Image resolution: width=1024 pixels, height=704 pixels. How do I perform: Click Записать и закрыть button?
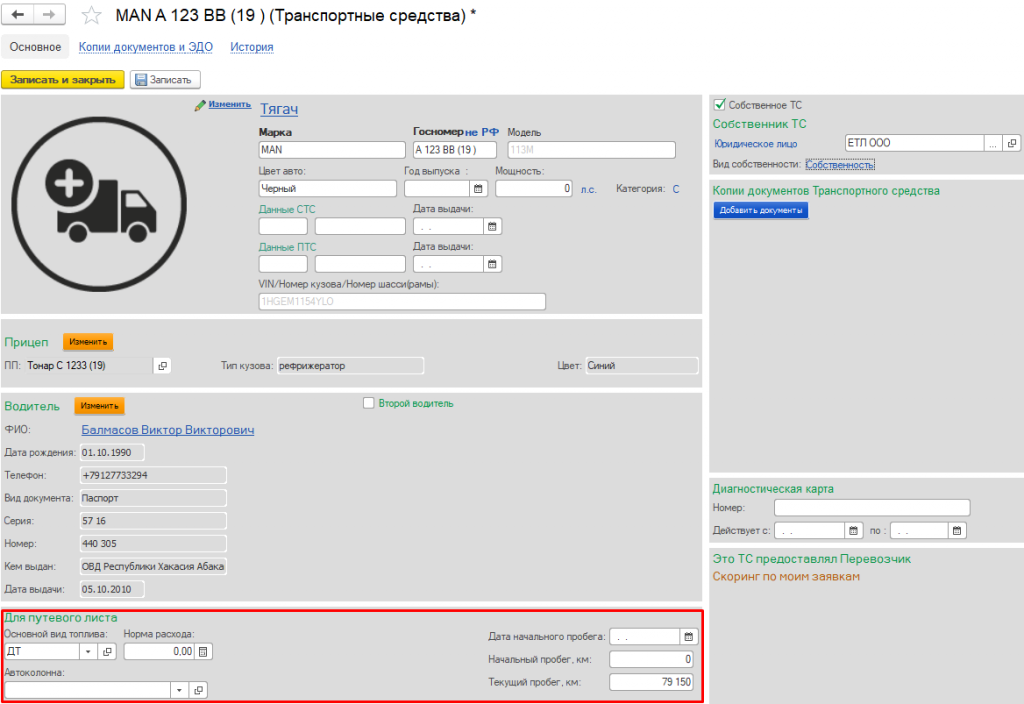coord(63,80)
